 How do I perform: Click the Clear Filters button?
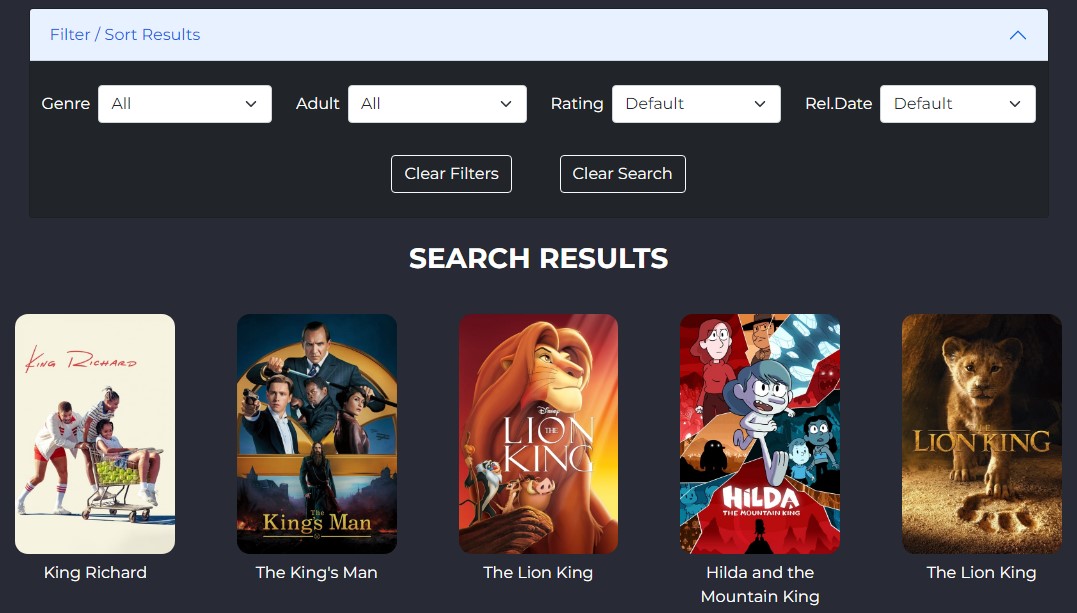(451, 174)
